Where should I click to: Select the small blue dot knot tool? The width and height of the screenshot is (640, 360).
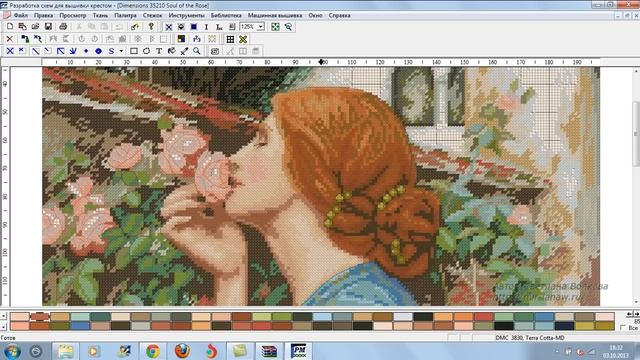(86, 51)
